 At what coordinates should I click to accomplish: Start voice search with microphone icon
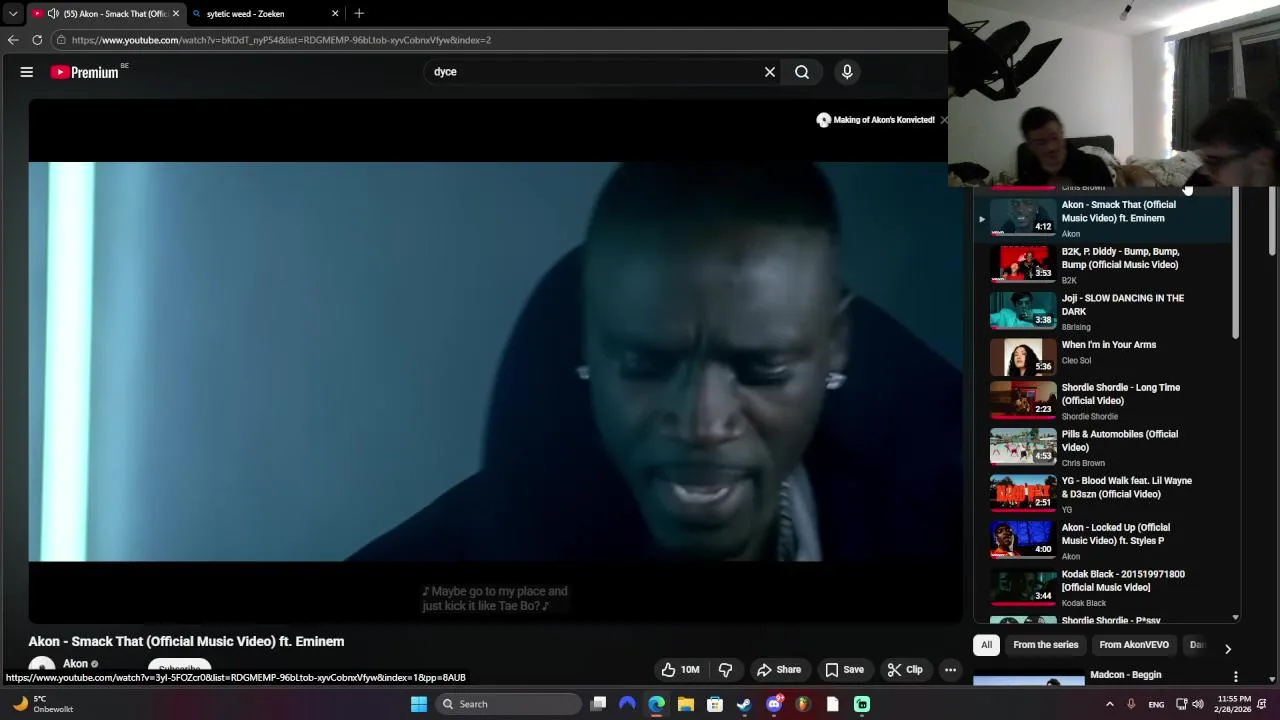[x=847, y=72]
